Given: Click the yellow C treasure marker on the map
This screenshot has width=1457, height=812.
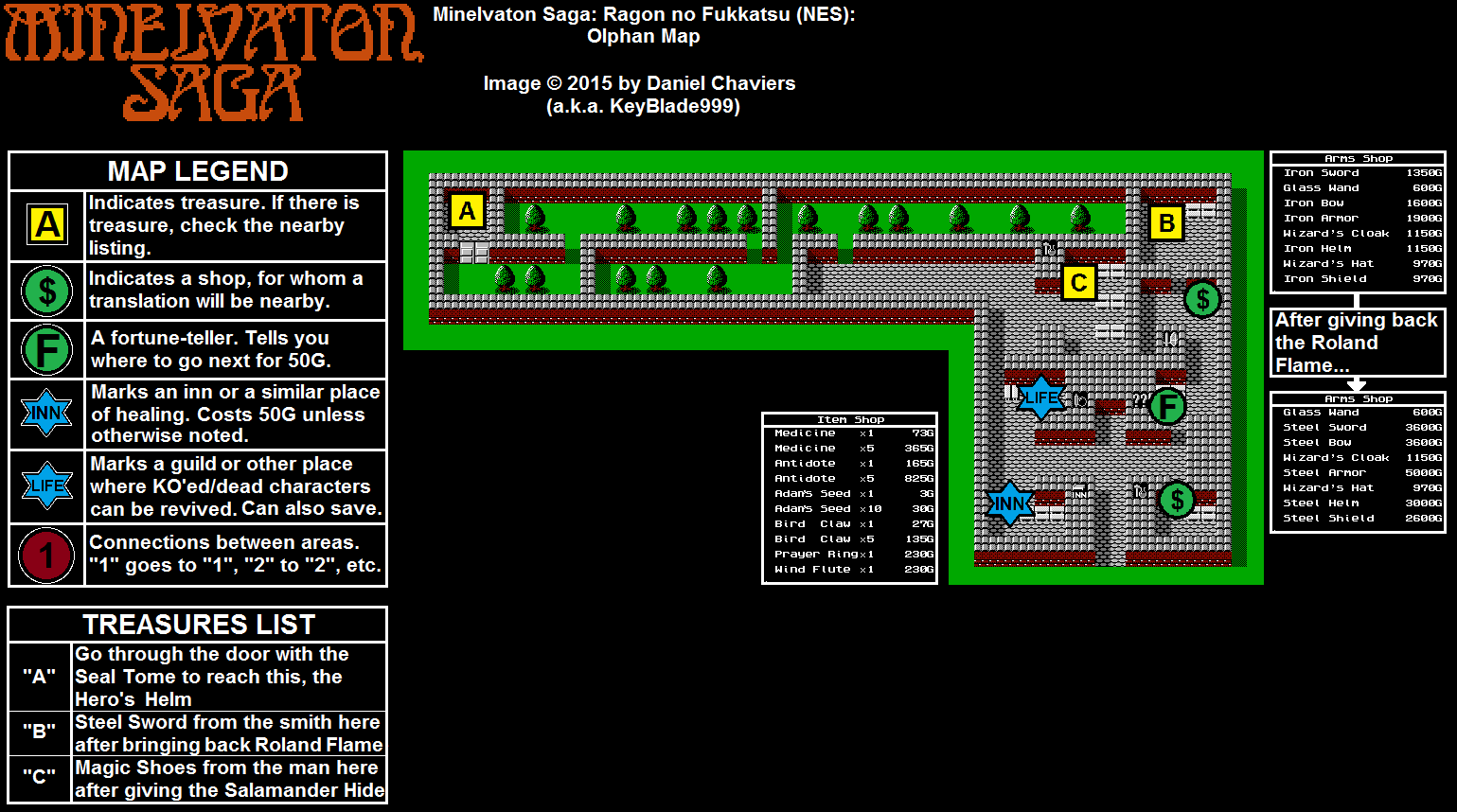Looking at the screenshot, I should [1078, 283].
